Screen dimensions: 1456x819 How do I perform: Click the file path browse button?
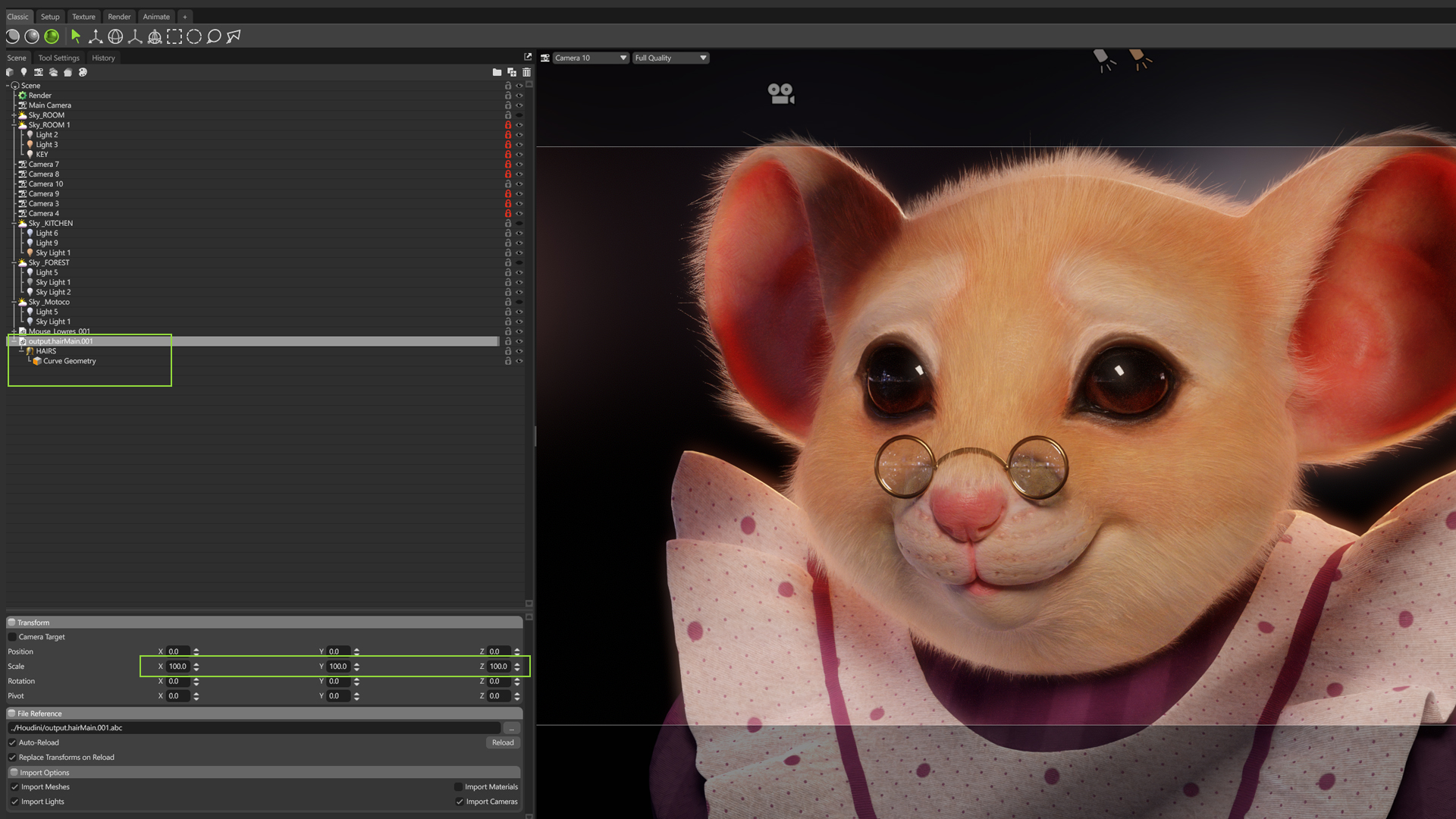[x=511, y=728]
